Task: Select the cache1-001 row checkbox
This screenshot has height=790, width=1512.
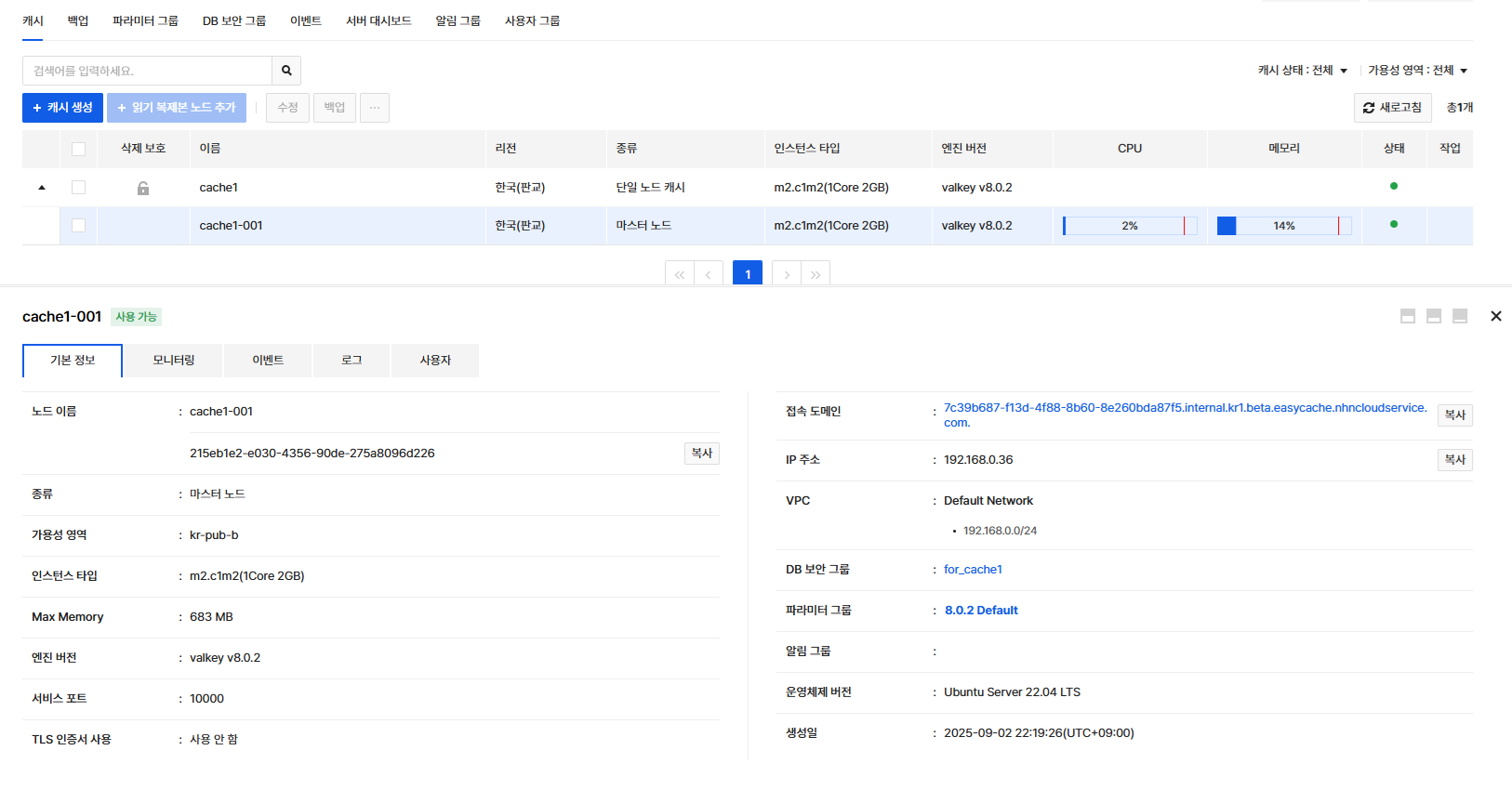Action: point(78,226)
